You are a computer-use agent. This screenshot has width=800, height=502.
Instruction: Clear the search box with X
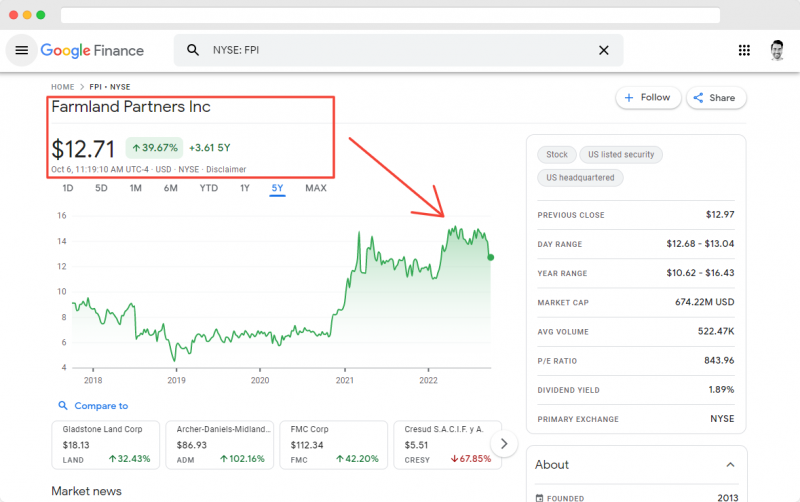pos(604,50)
